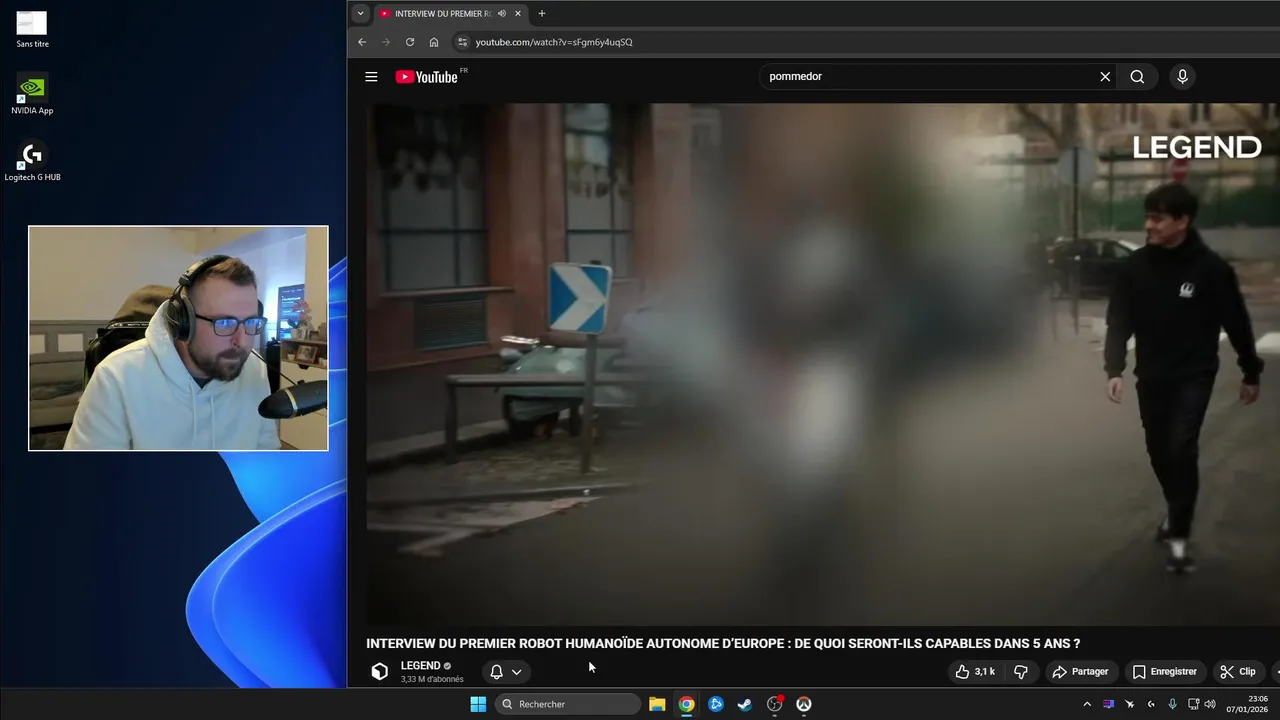The height and width of the screenshot is (720, 1280).
Task: Share the video via Partager
Action: (1080, 672)
